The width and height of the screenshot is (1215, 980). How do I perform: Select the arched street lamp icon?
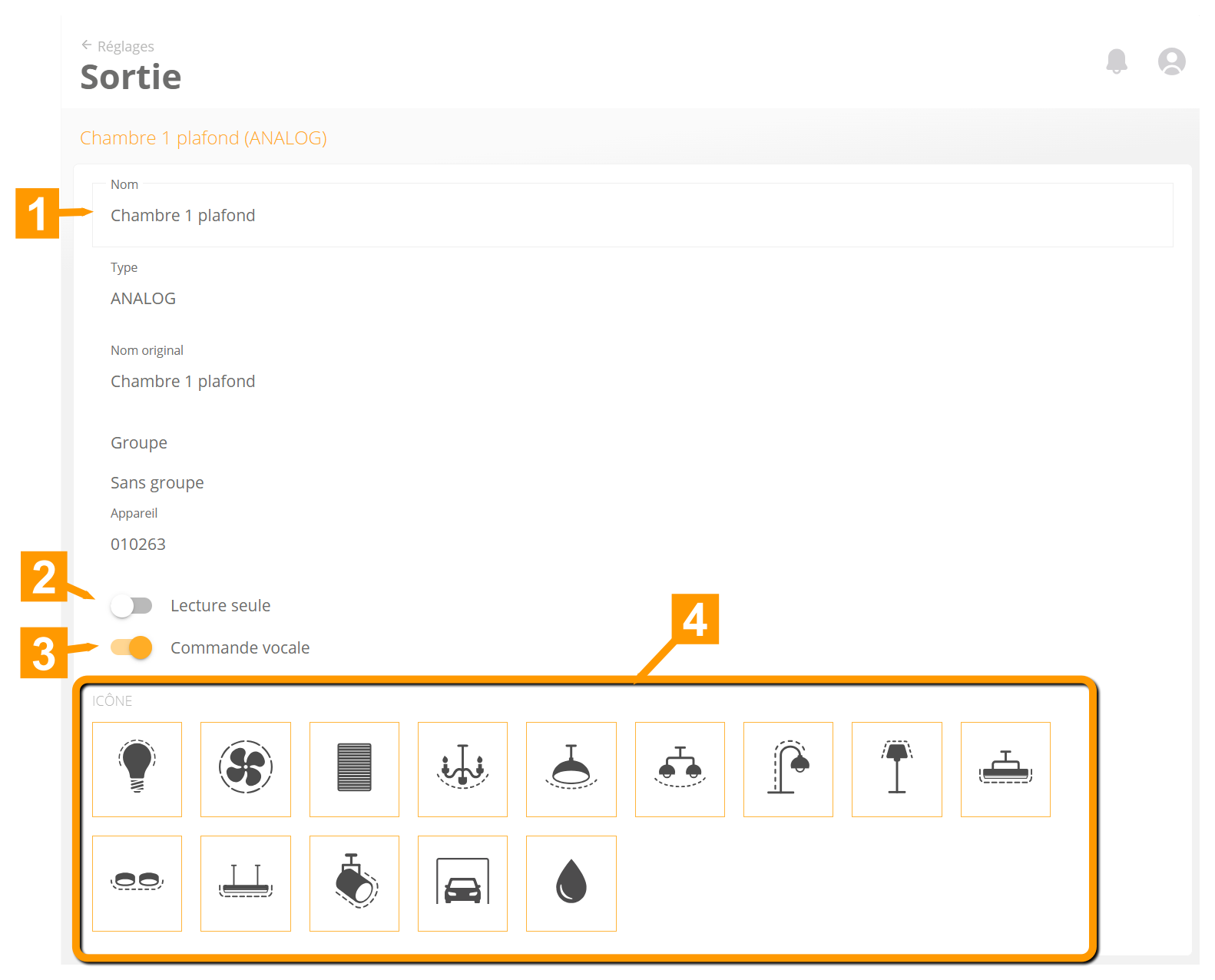[x=788, y=769]
